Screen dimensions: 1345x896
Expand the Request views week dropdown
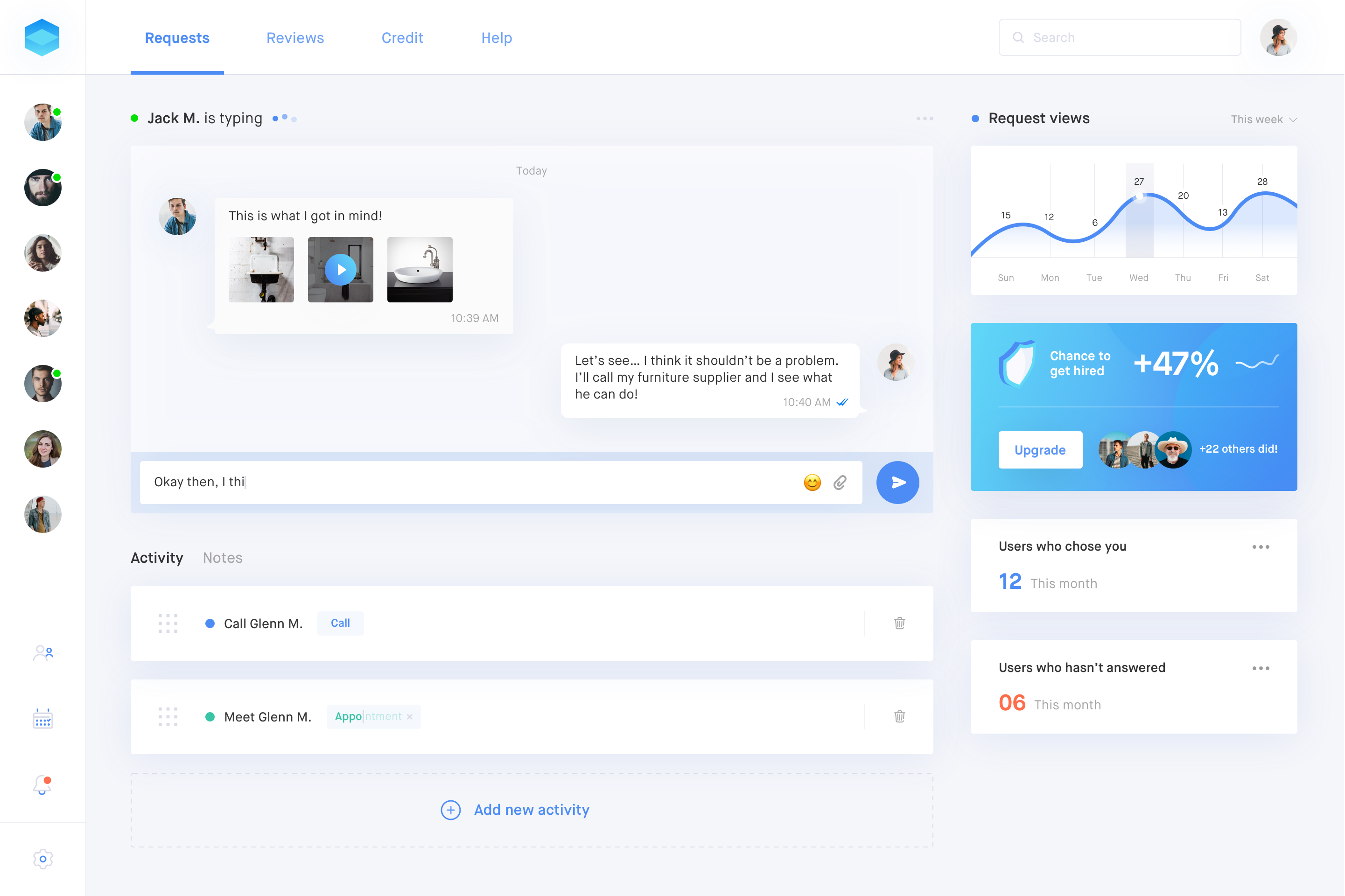(x=1263, y=119)
